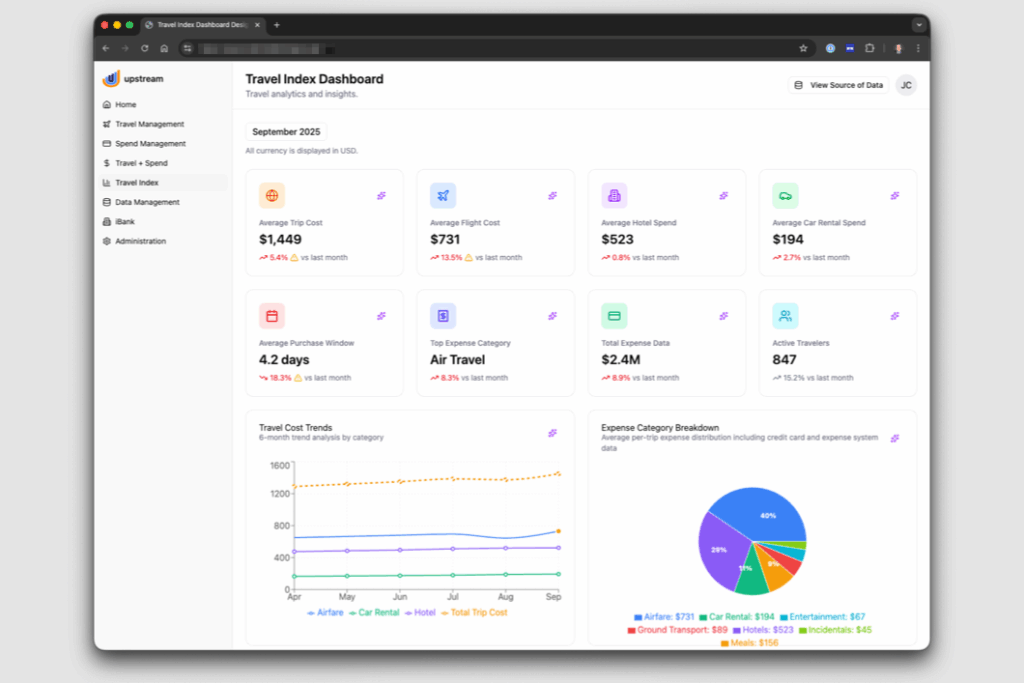1024x683 pixels.
Task: Click sparkle insight icon on Average Hotel Spend card
Action: pyautogui.click(x=724, y=195)
